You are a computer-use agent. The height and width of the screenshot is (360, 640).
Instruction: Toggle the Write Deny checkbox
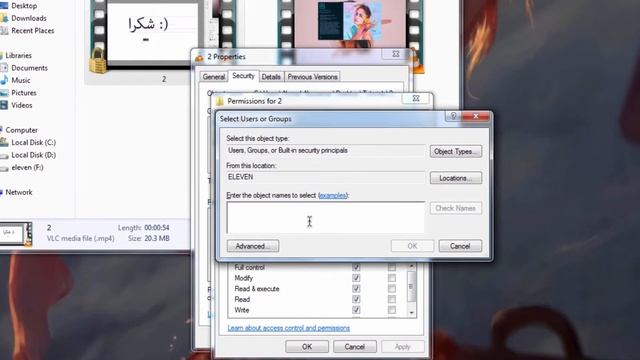click(391, 310)
